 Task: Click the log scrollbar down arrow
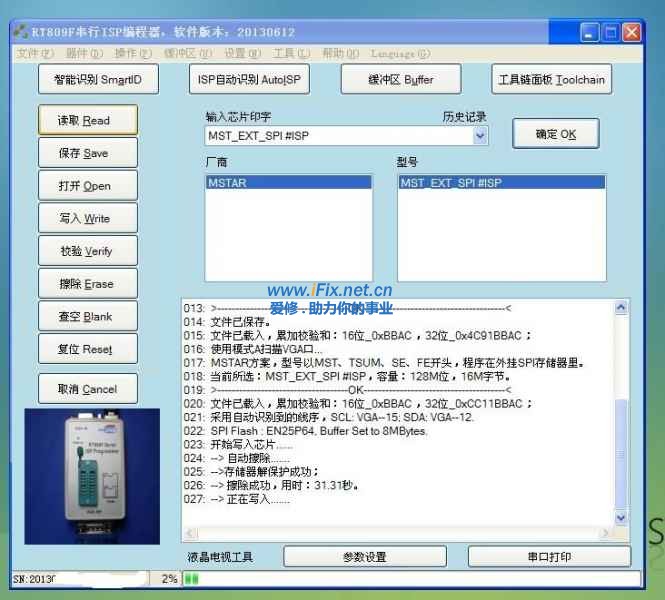[621, 517]
